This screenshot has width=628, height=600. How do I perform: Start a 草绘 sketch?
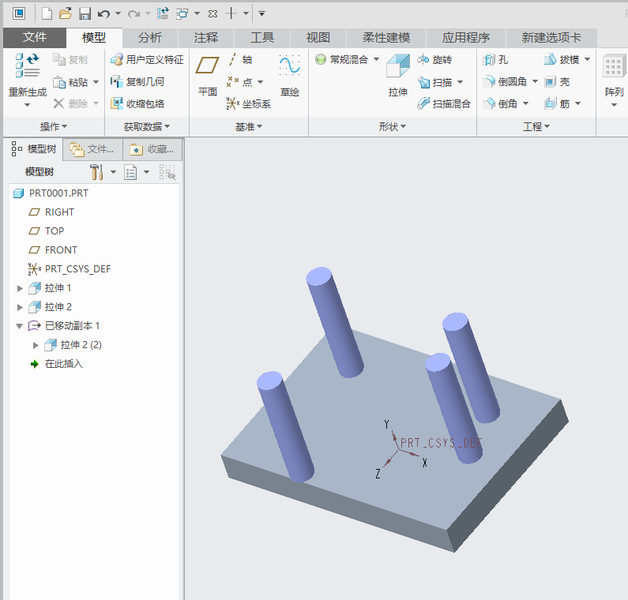click(x=290, y=76)
